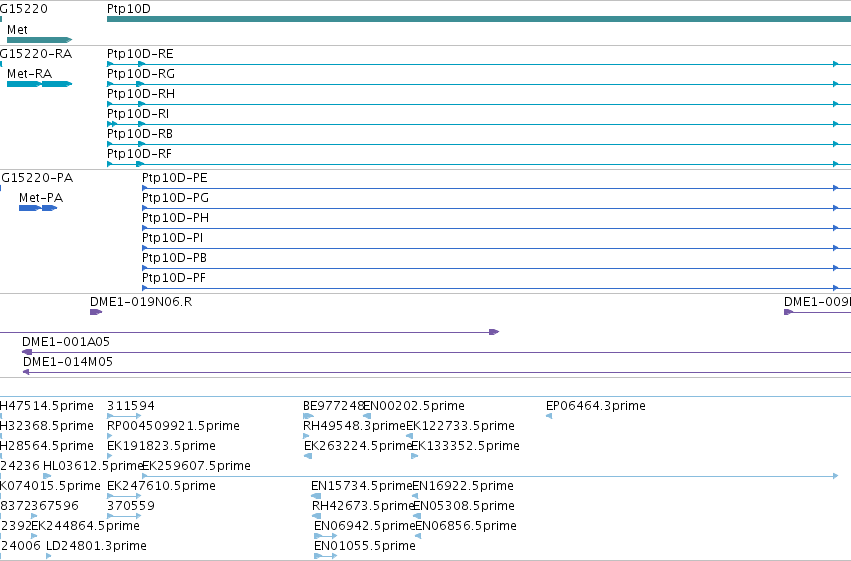Select the EN06856.5prime EST label

point(466,526)
